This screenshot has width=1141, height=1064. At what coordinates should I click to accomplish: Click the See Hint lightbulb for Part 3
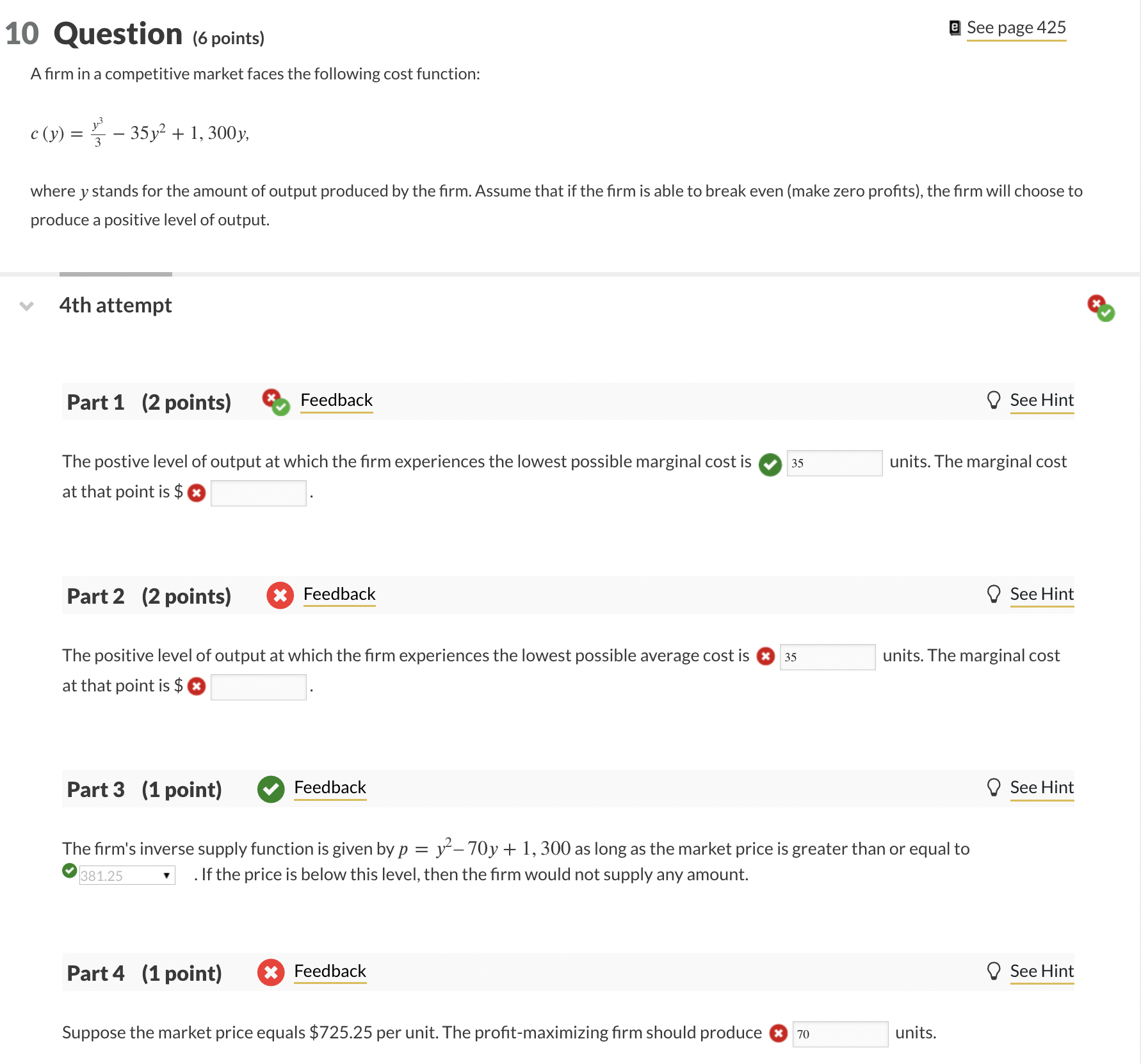993,787
